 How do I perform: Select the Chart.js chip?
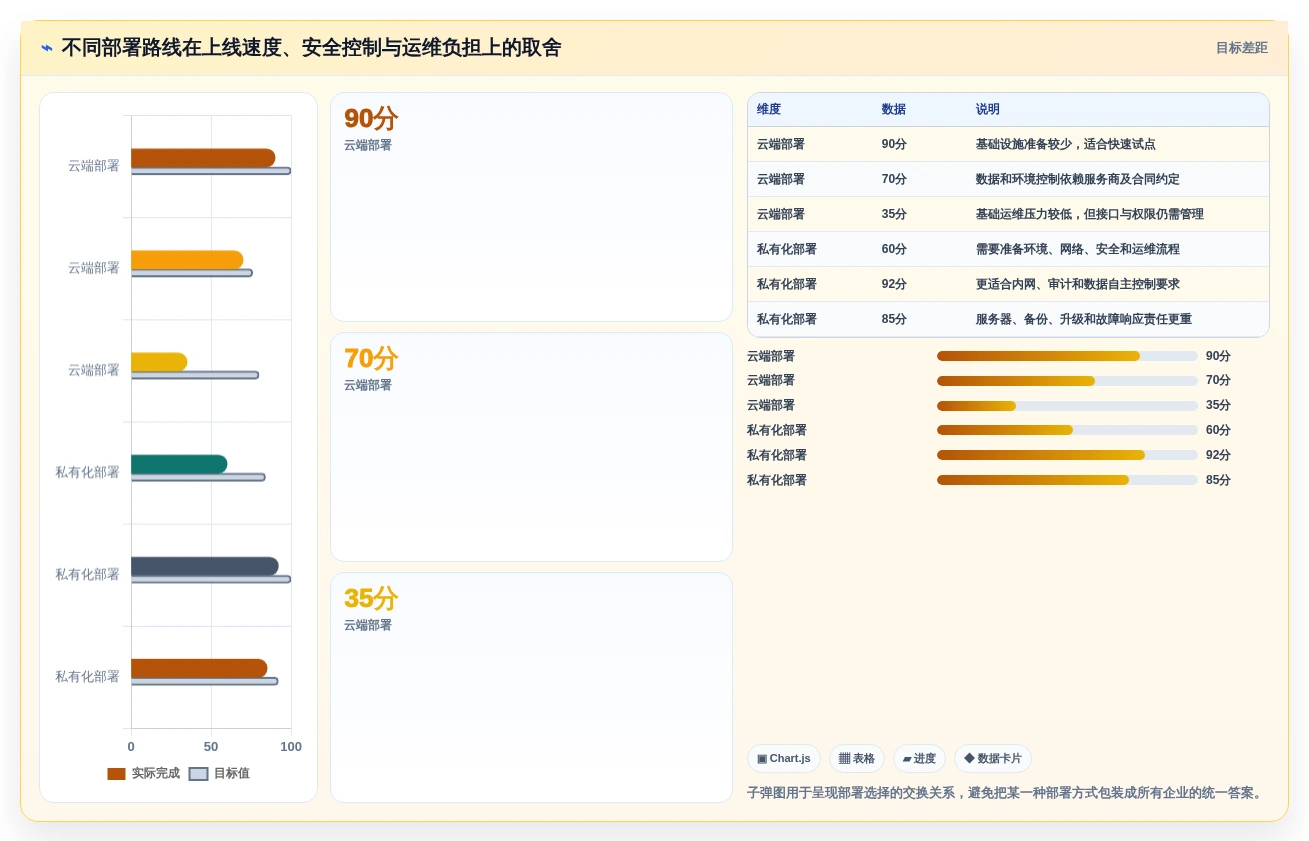(784, 758)
